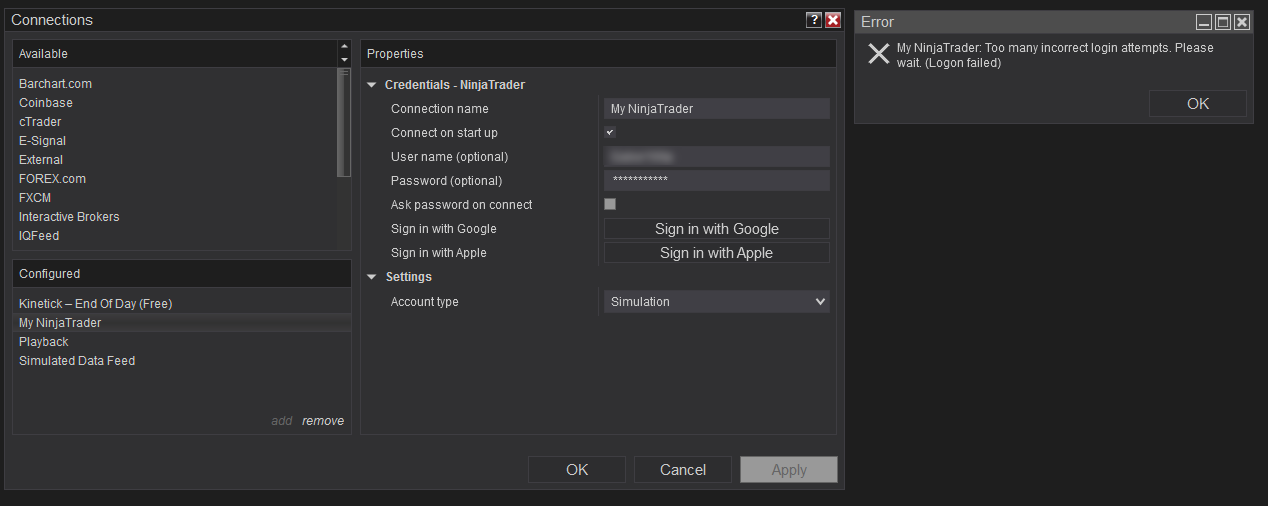The height and width of the screenshot is (506, 1268).
Task: Open the Account type dropdown
Action: (x=717, y=301)
